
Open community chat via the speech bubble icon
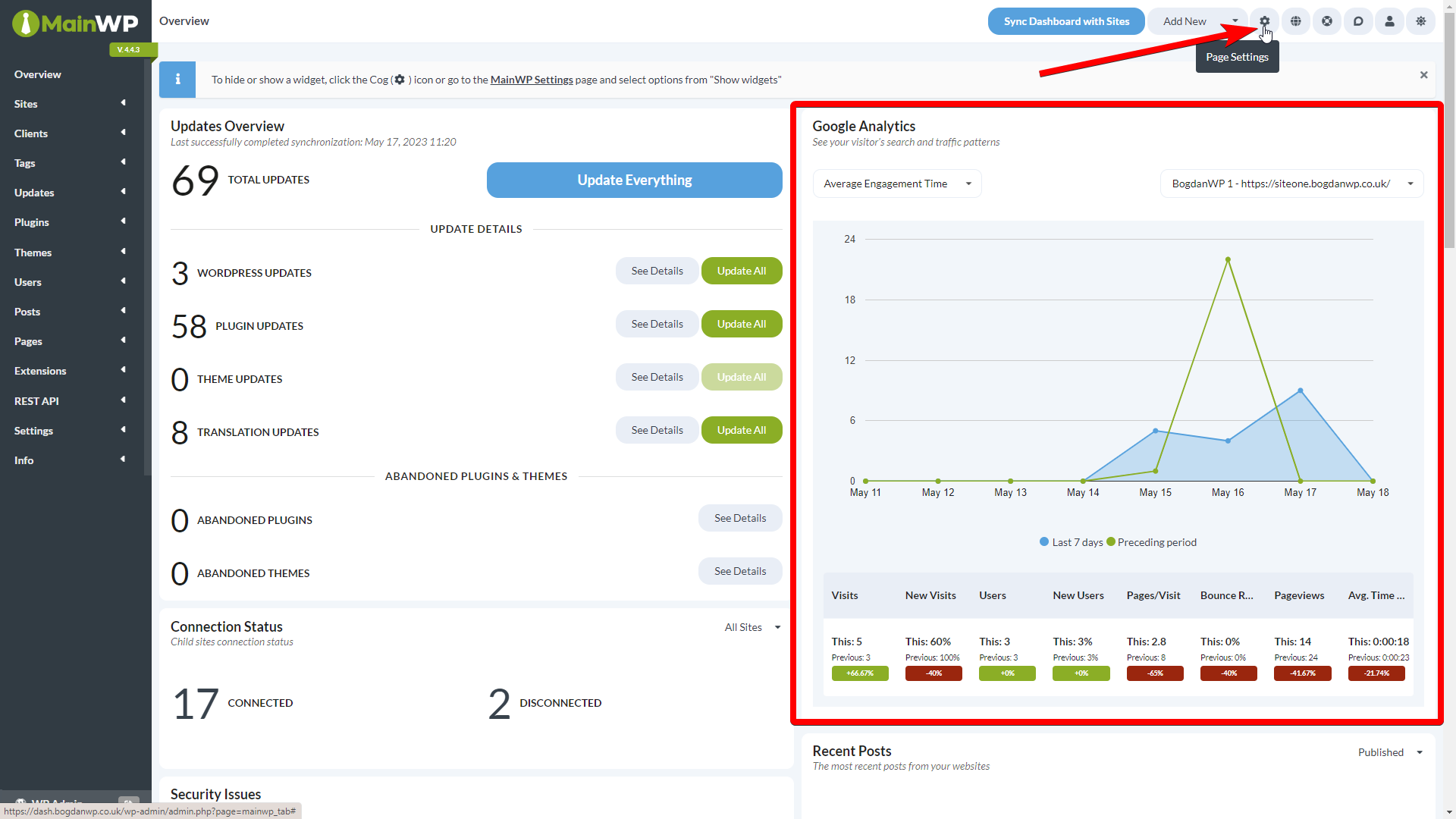click(1357, 21)
